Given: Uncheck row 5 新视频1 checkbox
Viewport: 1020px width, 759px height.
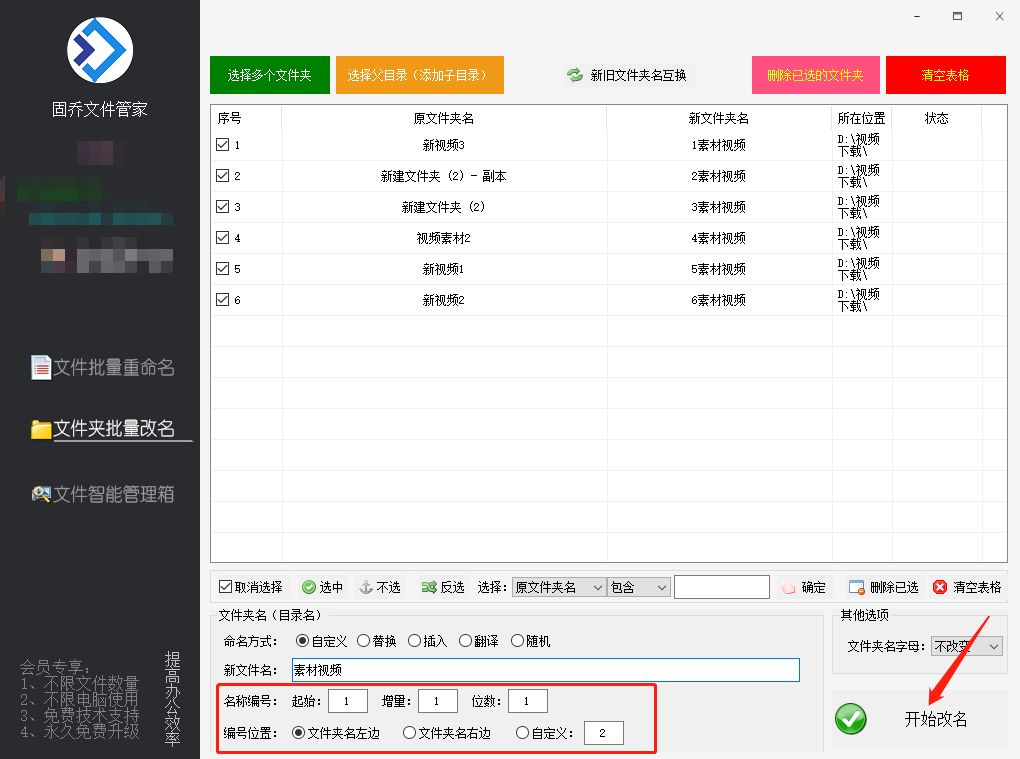Looking at the screenshot, I should click(x=222, y=269).
